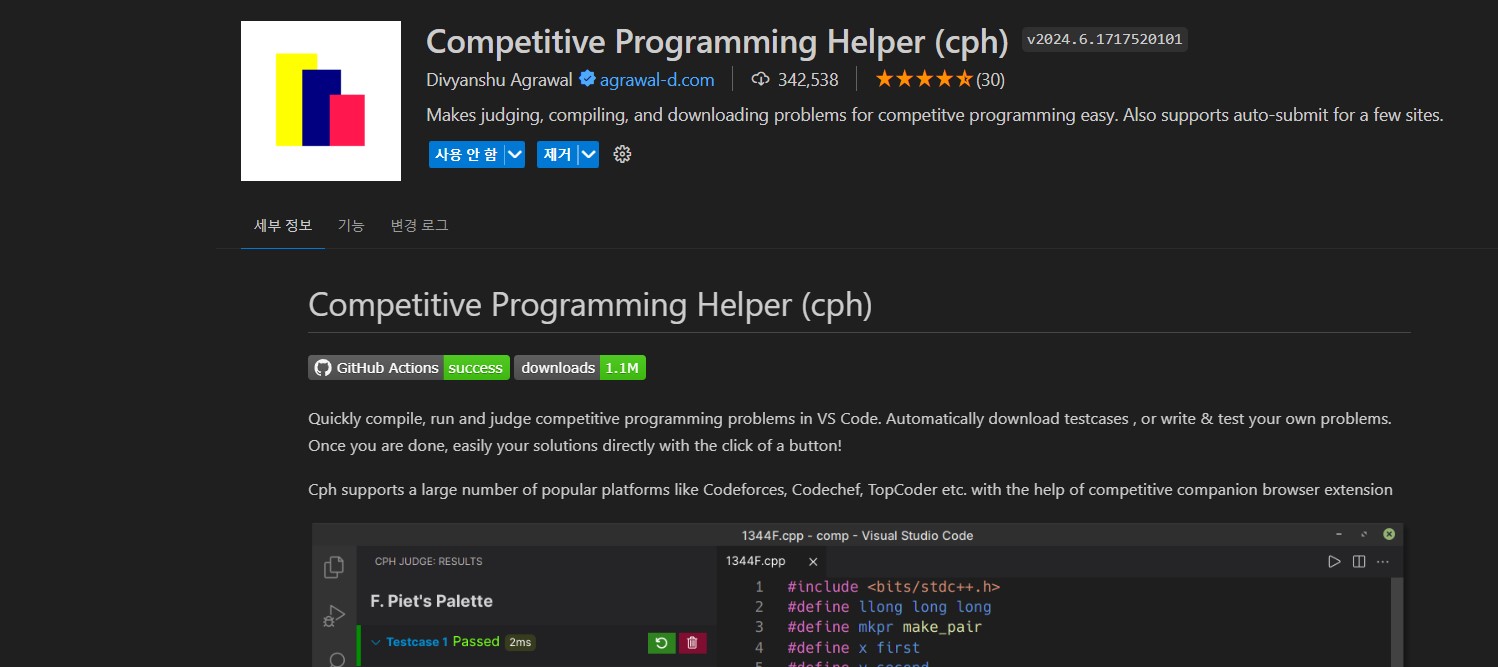This screenshot has width=1498, height=667.
Task: Click the 사용 안 함 disable button
Action: coord(466,154)
